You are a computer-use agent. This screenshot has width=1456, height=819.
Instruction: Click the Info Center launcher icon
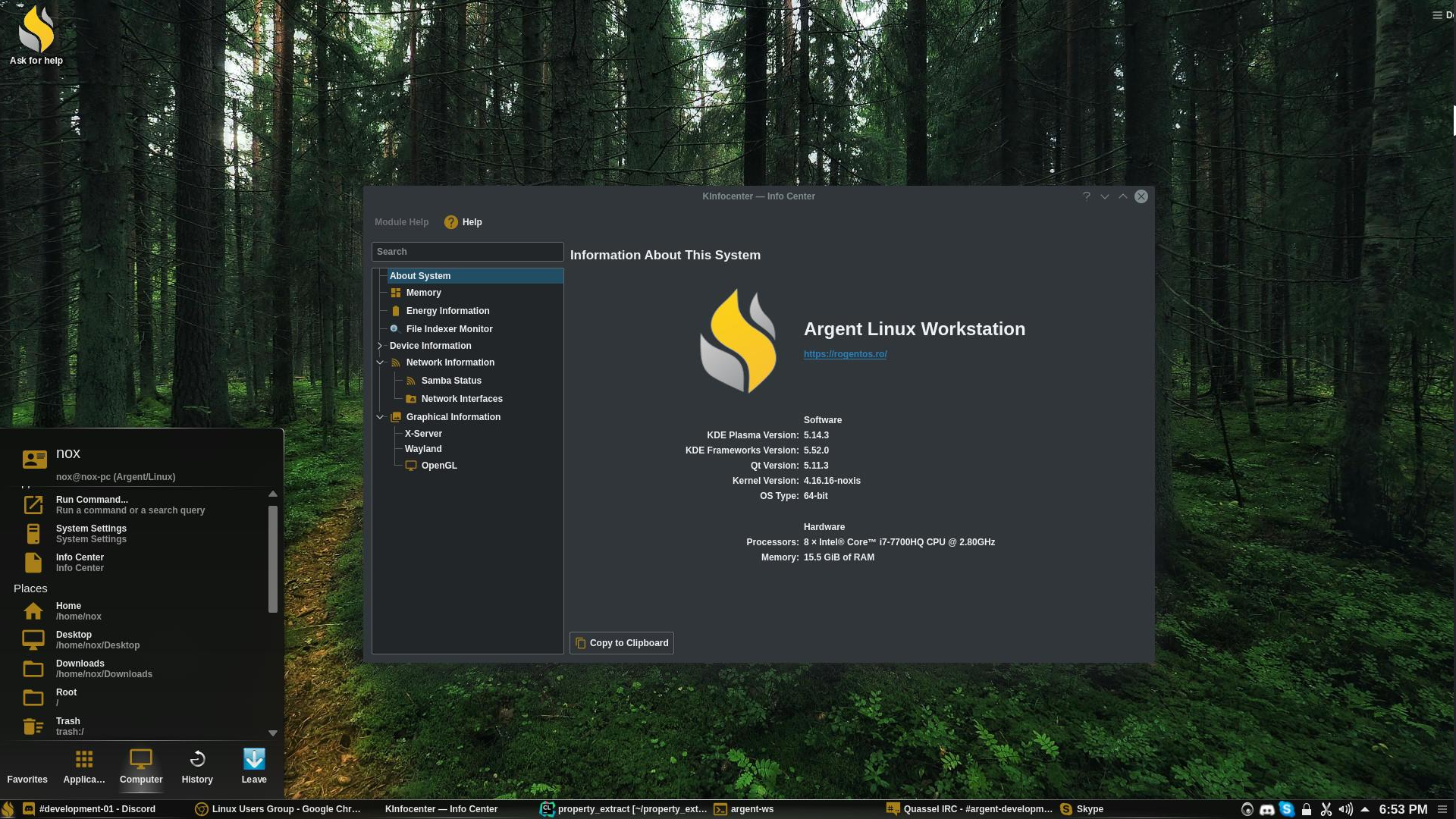coord(33,563)
